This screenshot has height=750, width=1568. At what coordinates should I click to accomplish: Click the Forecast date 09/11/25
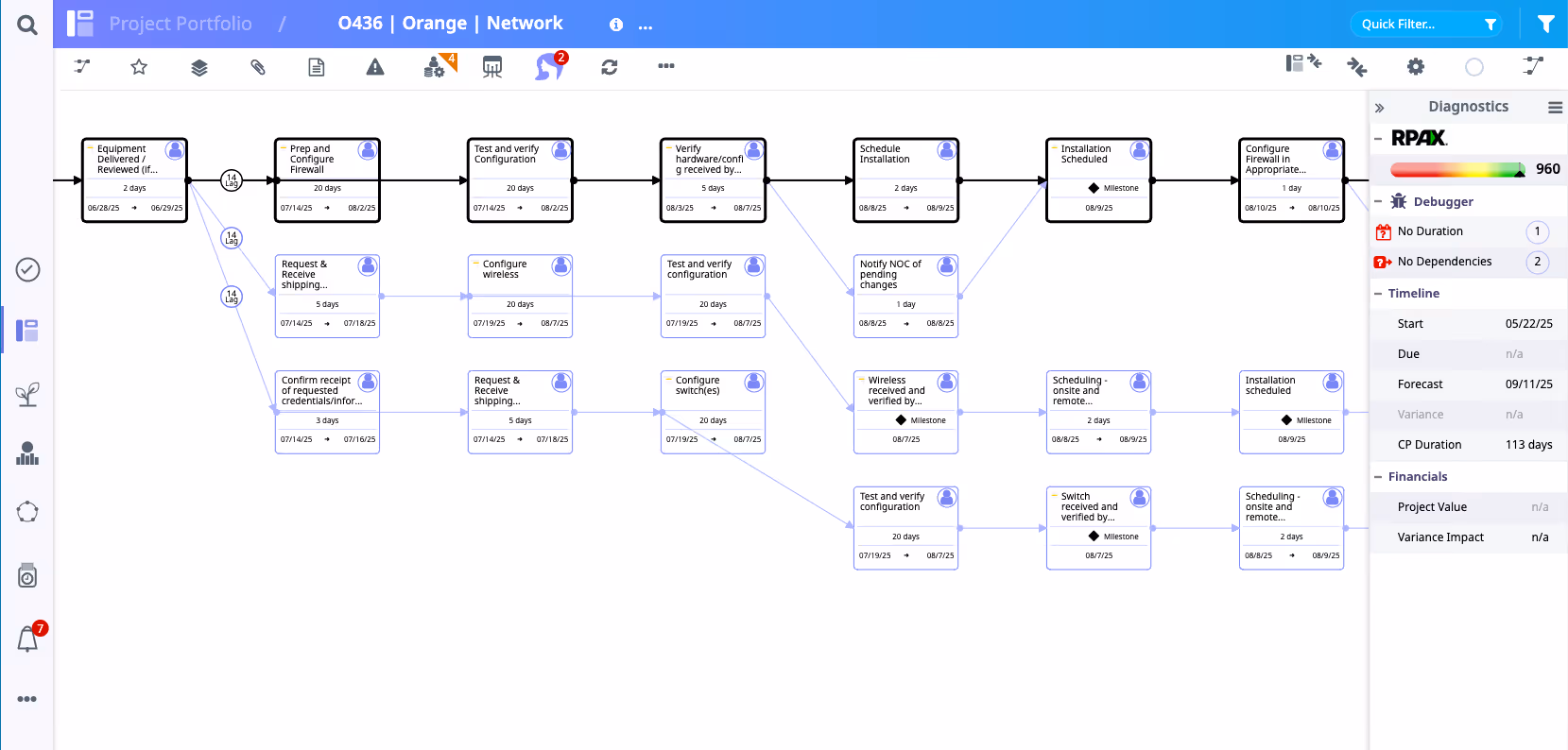pyautogui.click(x=1529, y=384)
